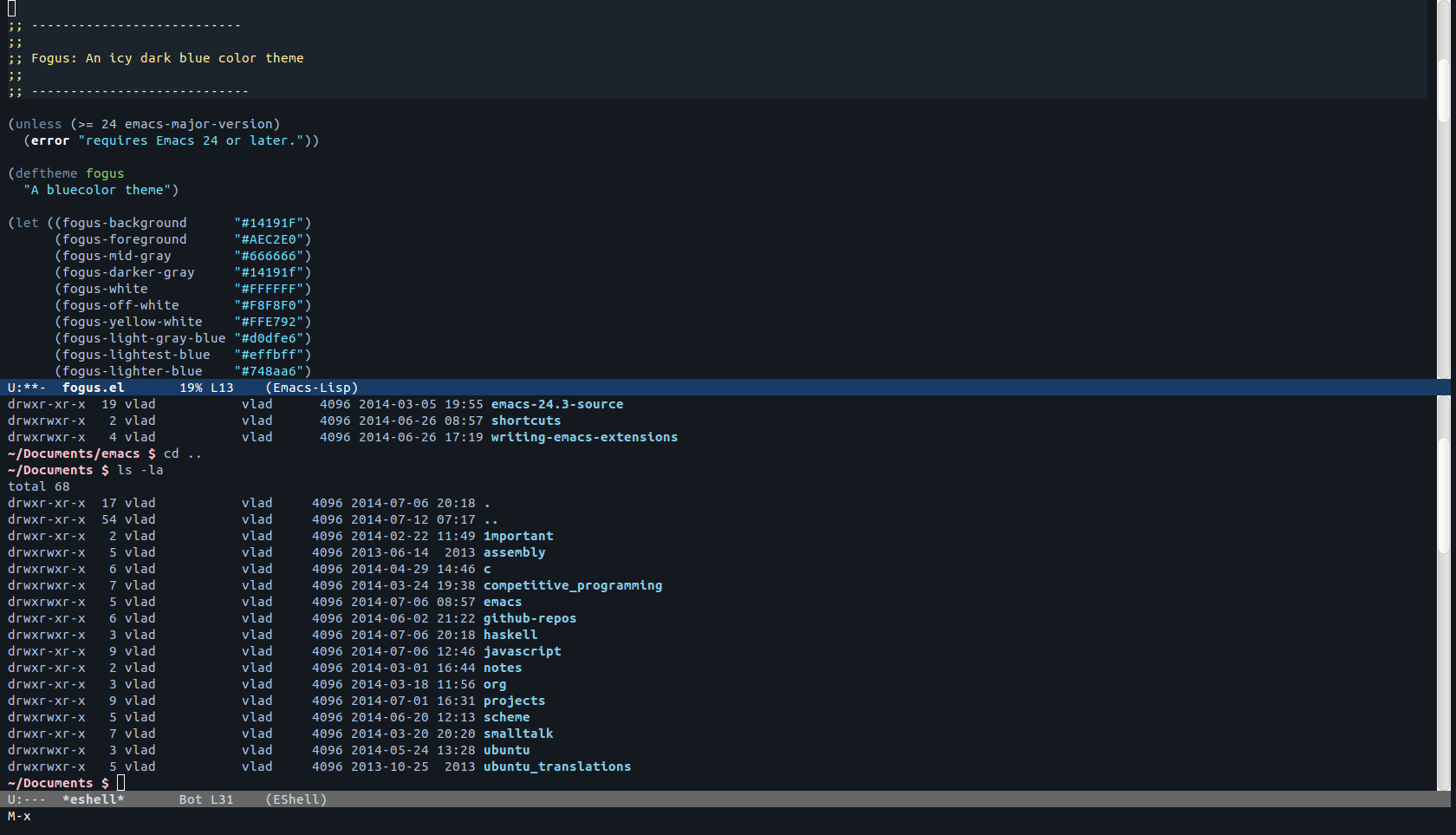This screenshot has width=1456, height=835.
Task: Click the "total 68" line
Action: coord(39,486)
